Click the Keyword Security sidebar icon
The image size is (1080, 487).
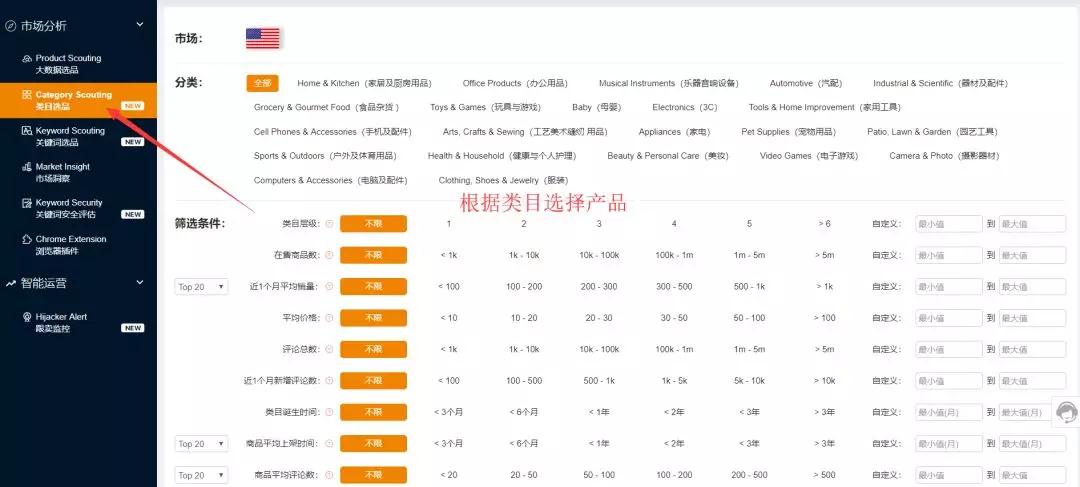click(x=27, y=203)
